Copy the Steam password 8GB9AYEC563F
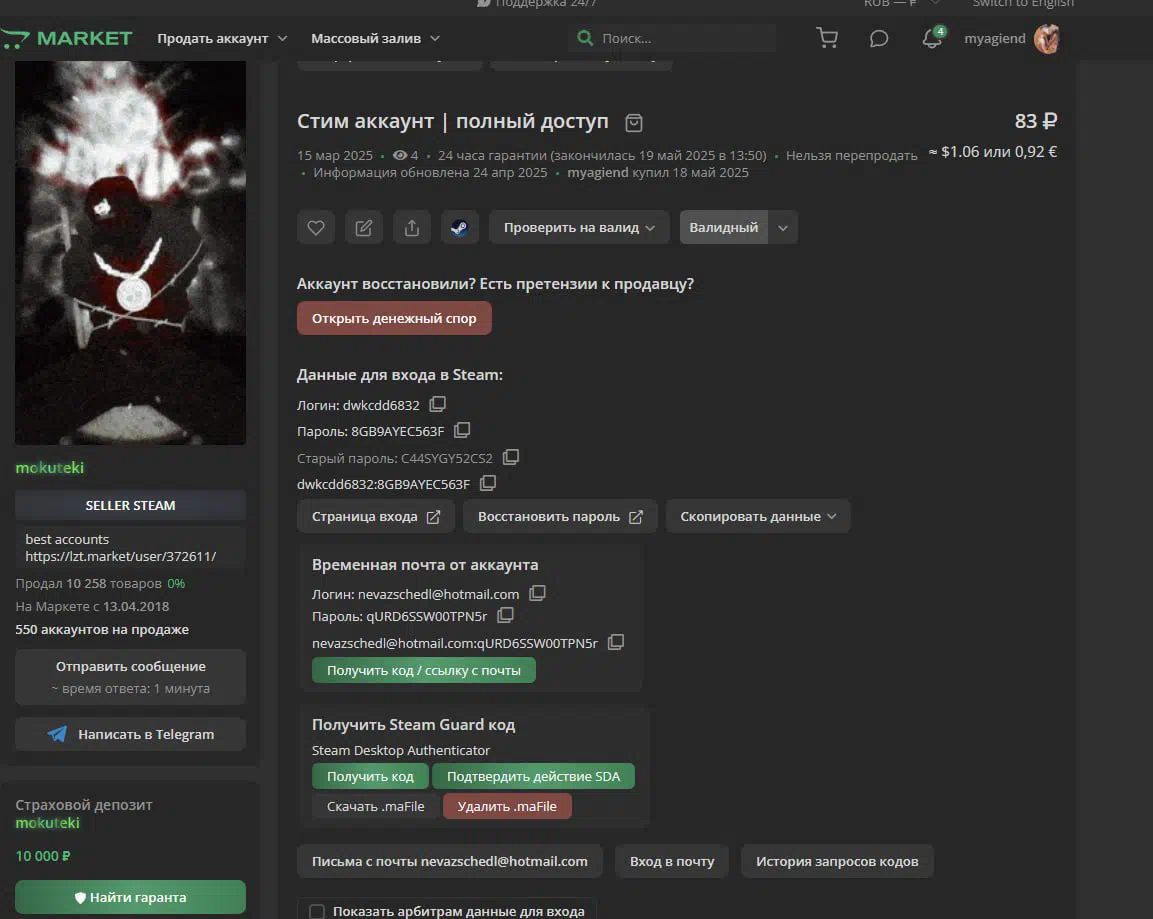Viewport: 1153px width, 919px height. (462, 430)
